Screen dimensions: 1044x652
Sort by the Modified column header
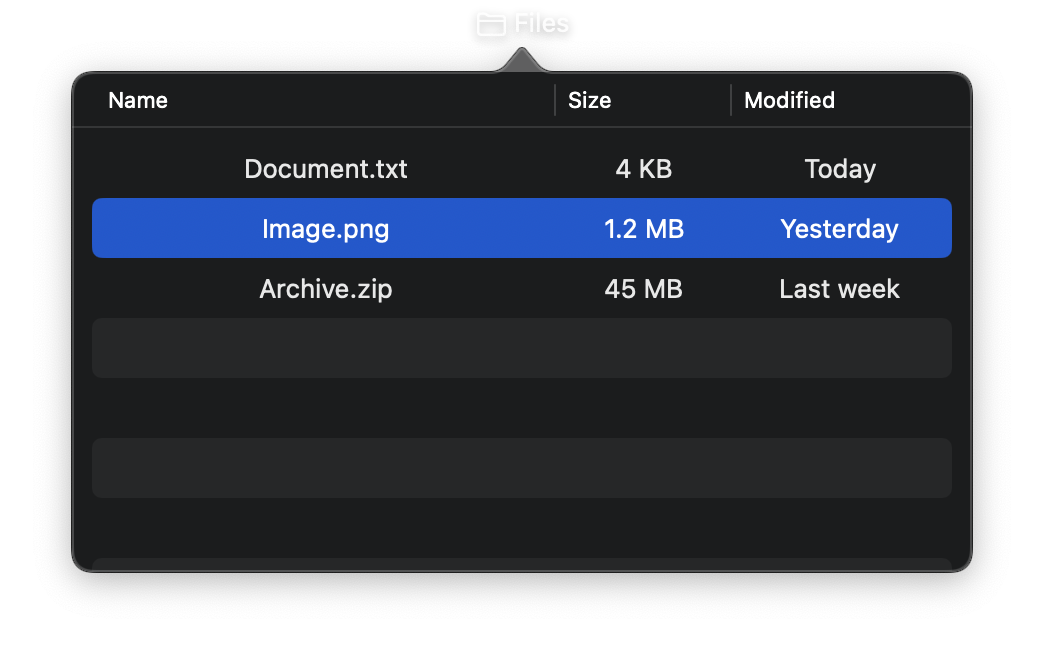[789, 101]
